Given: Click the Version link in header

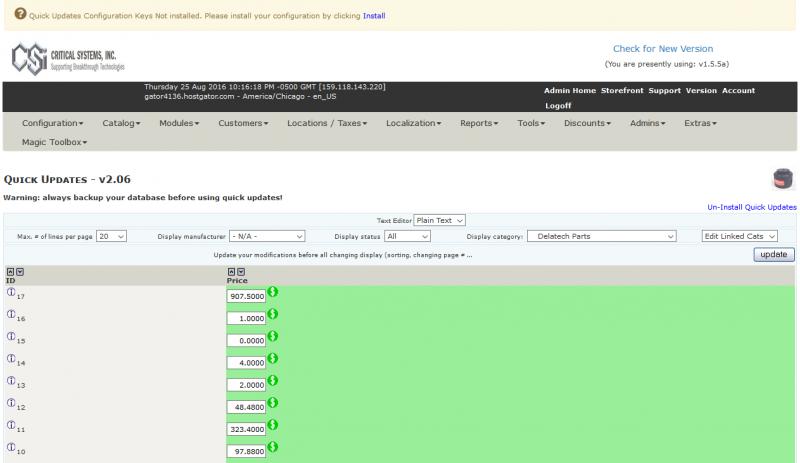Looking at the screenshot, I should point(701,90).
